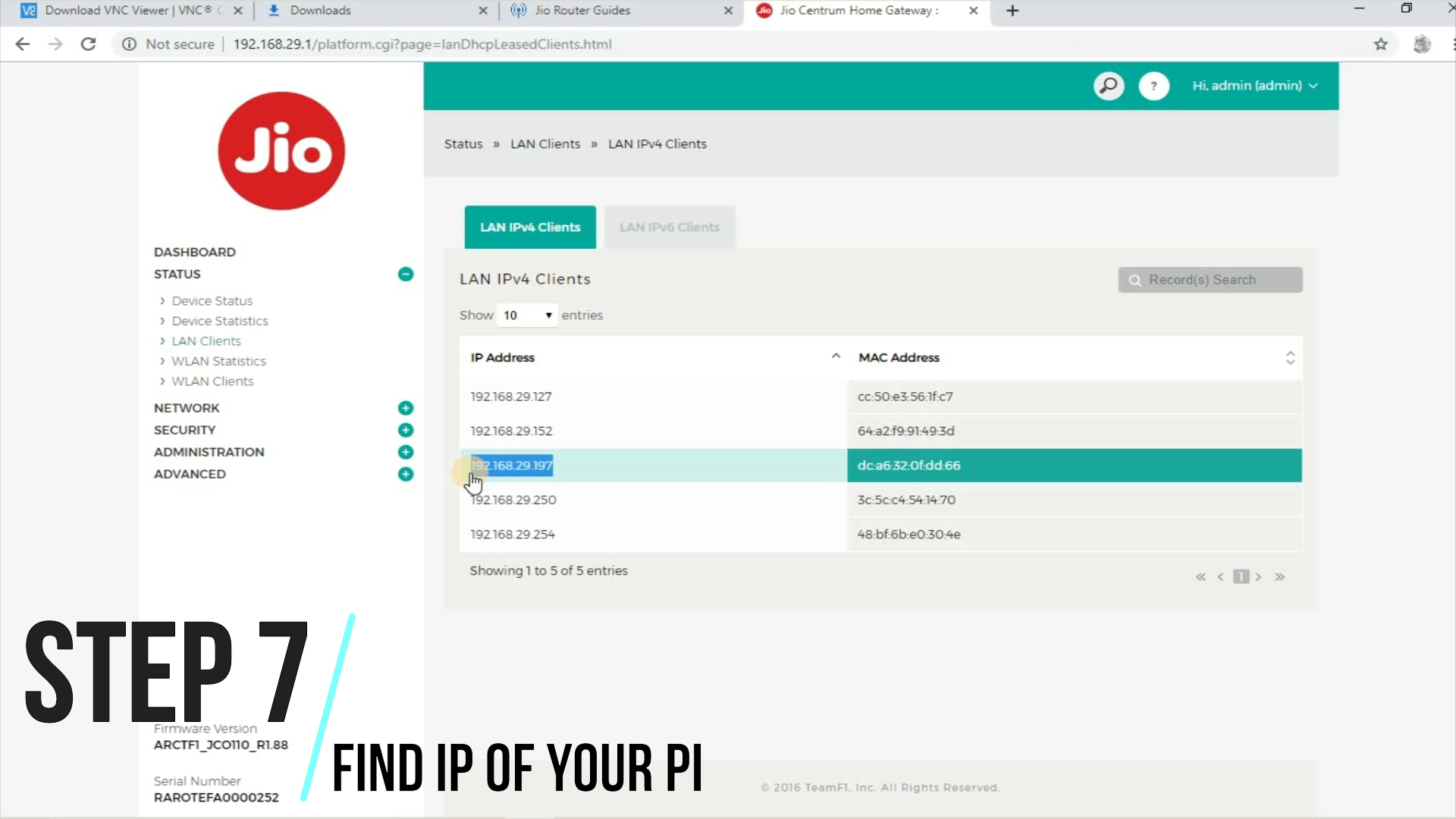Click the LAN Clients breadcrumb
1456x819 pixels.
[x=545, y=144]
